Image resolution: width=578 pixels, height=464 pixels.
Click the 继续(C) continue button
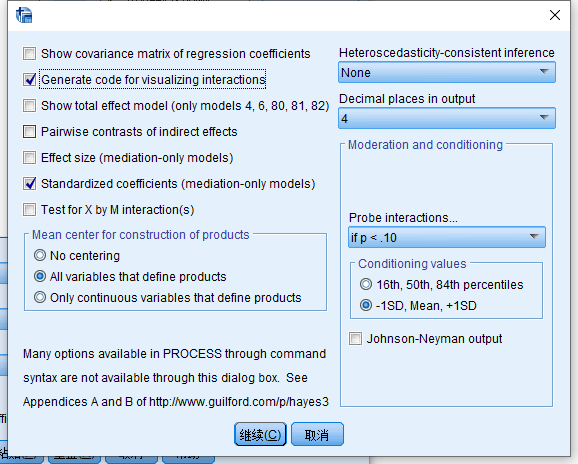tap(260, 434)
